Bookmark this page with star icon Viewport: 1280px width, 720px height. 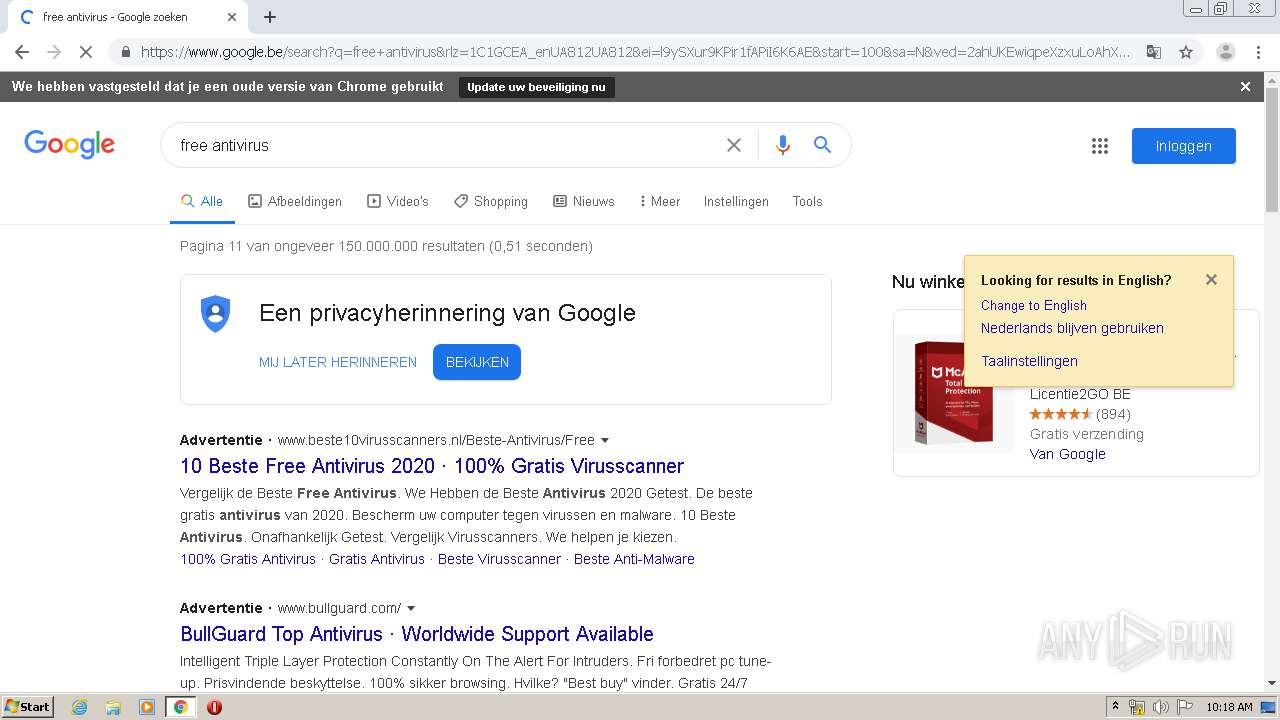point(1186,52)
